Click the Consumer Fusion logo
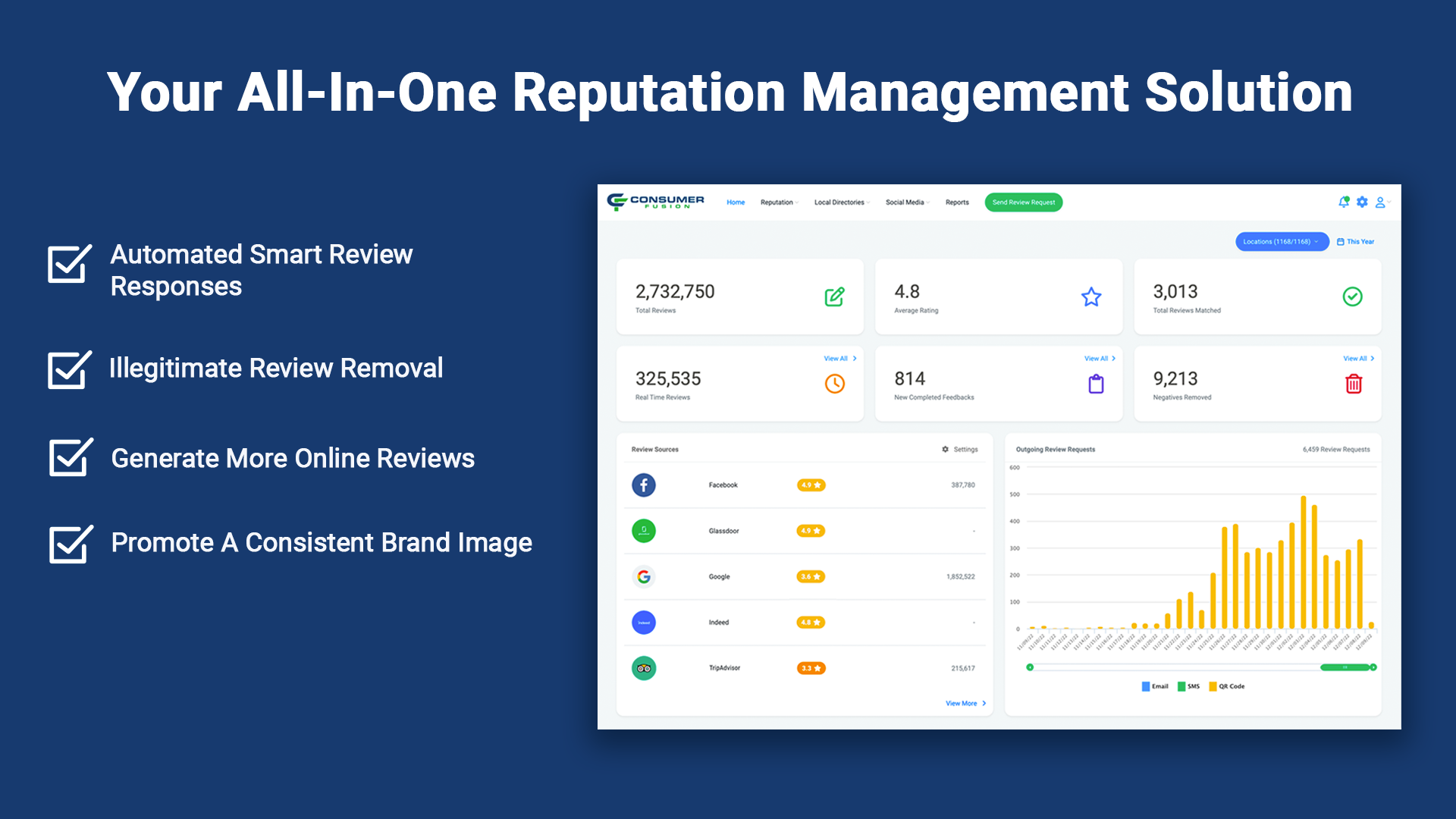The height and width of the screenshot is (819, 1456). click(x=655, y=202)
